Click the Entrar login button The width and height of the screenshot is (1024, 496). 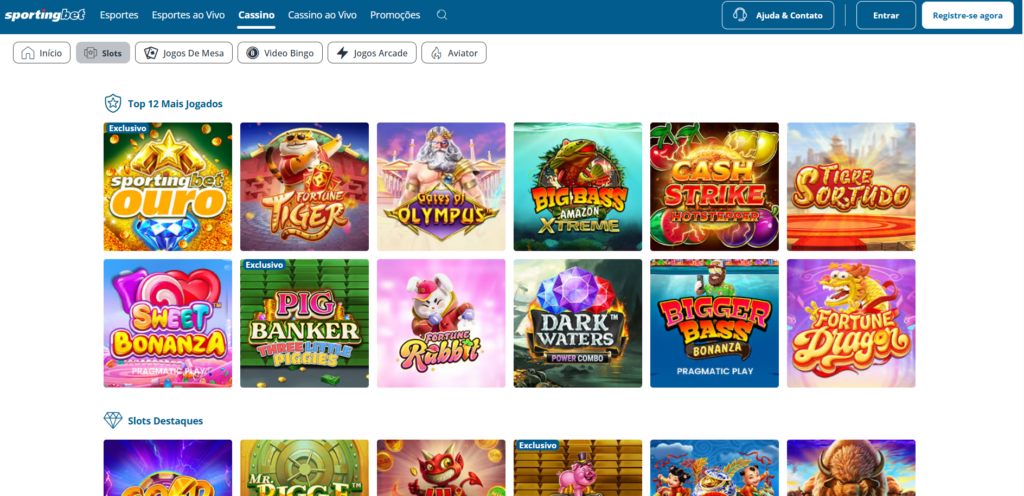[886, 15]
